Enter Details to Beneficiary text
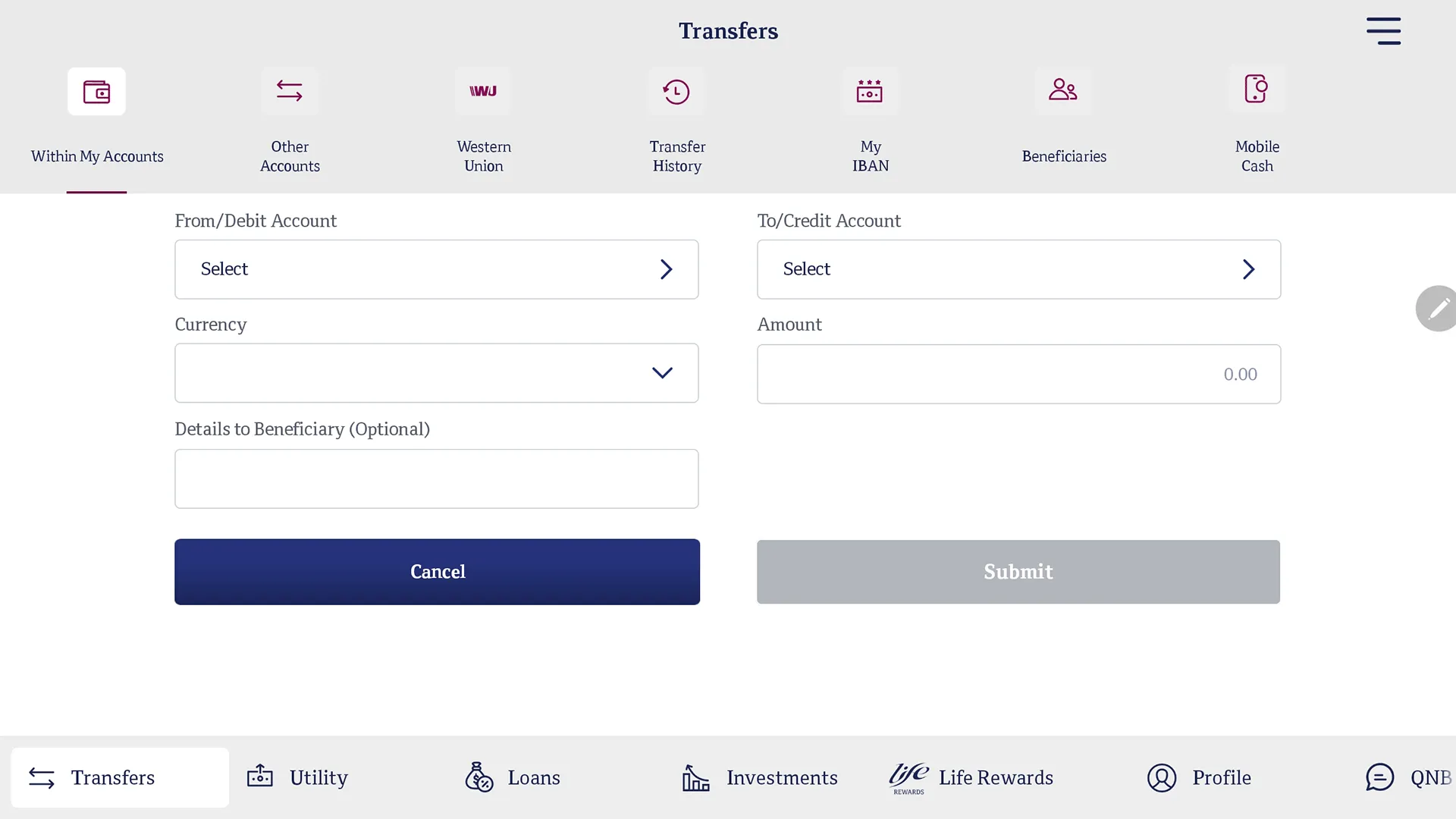Screen dimensions: 1456x819 point(437,478)
